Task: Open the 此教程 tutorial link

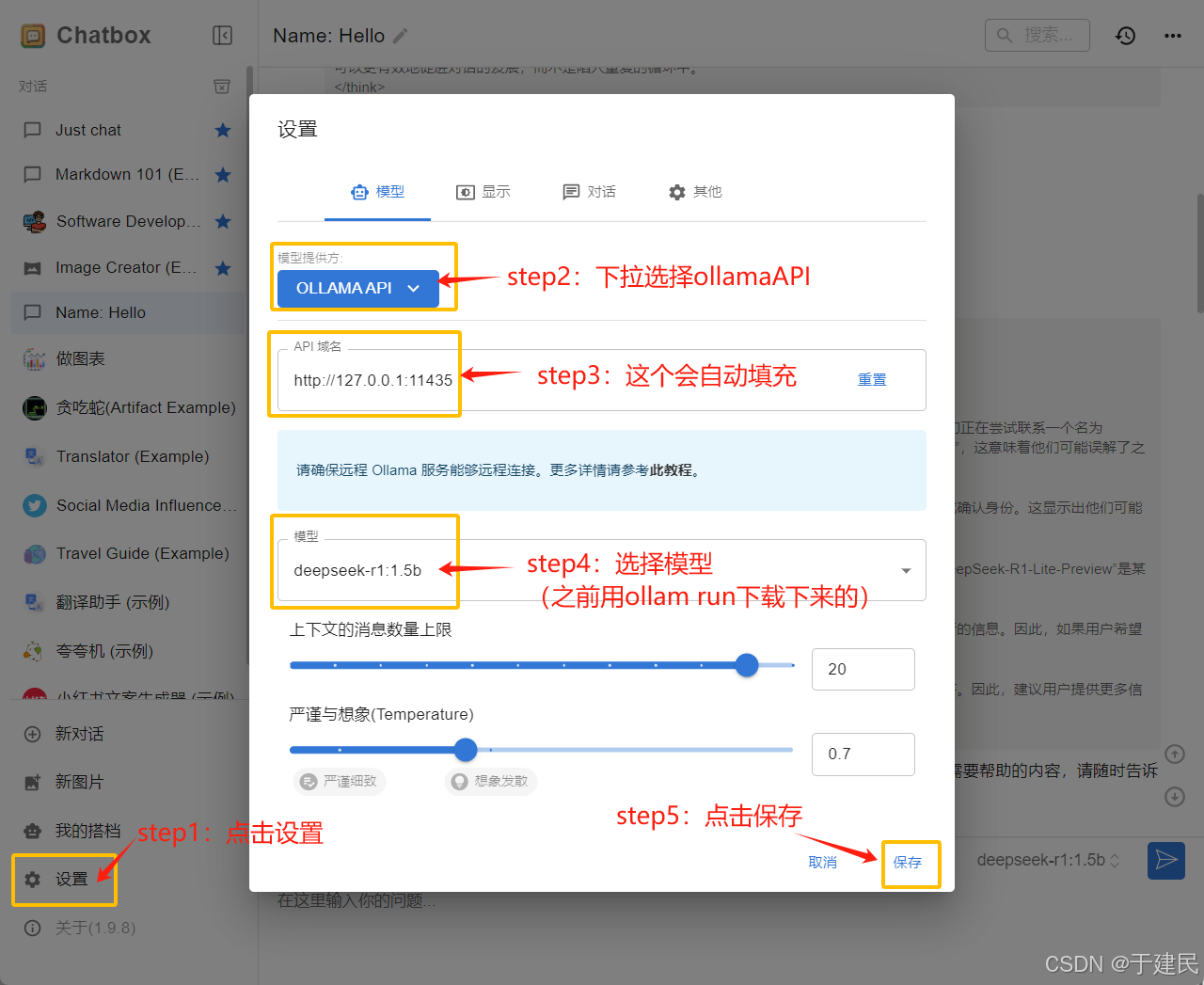Action: tap(671, 470)
